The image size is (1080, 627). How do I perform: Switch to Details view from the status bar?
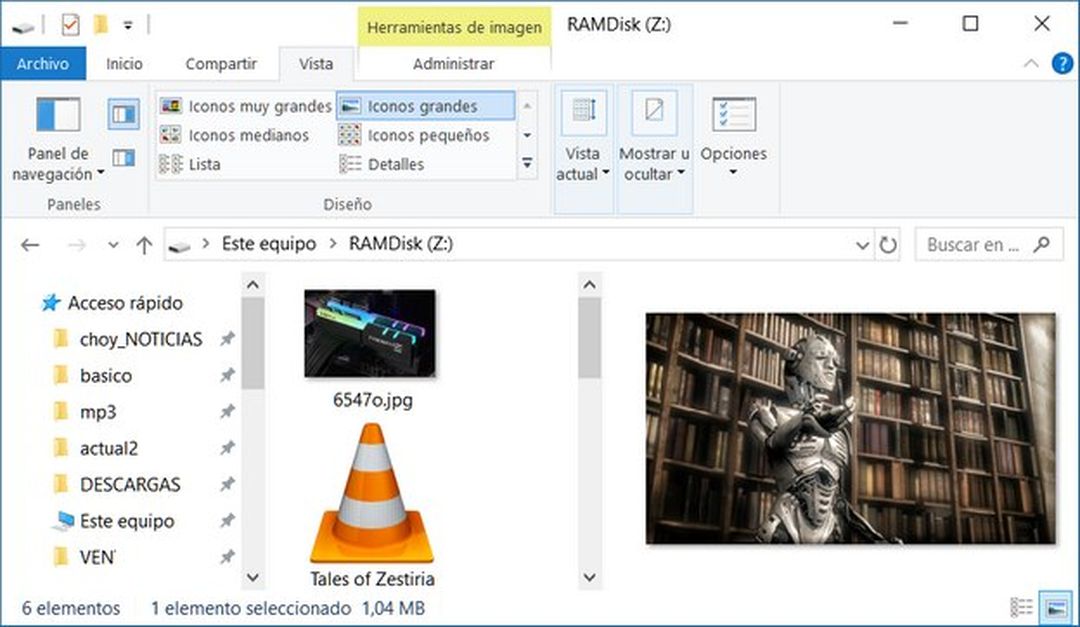[1020, 608]
